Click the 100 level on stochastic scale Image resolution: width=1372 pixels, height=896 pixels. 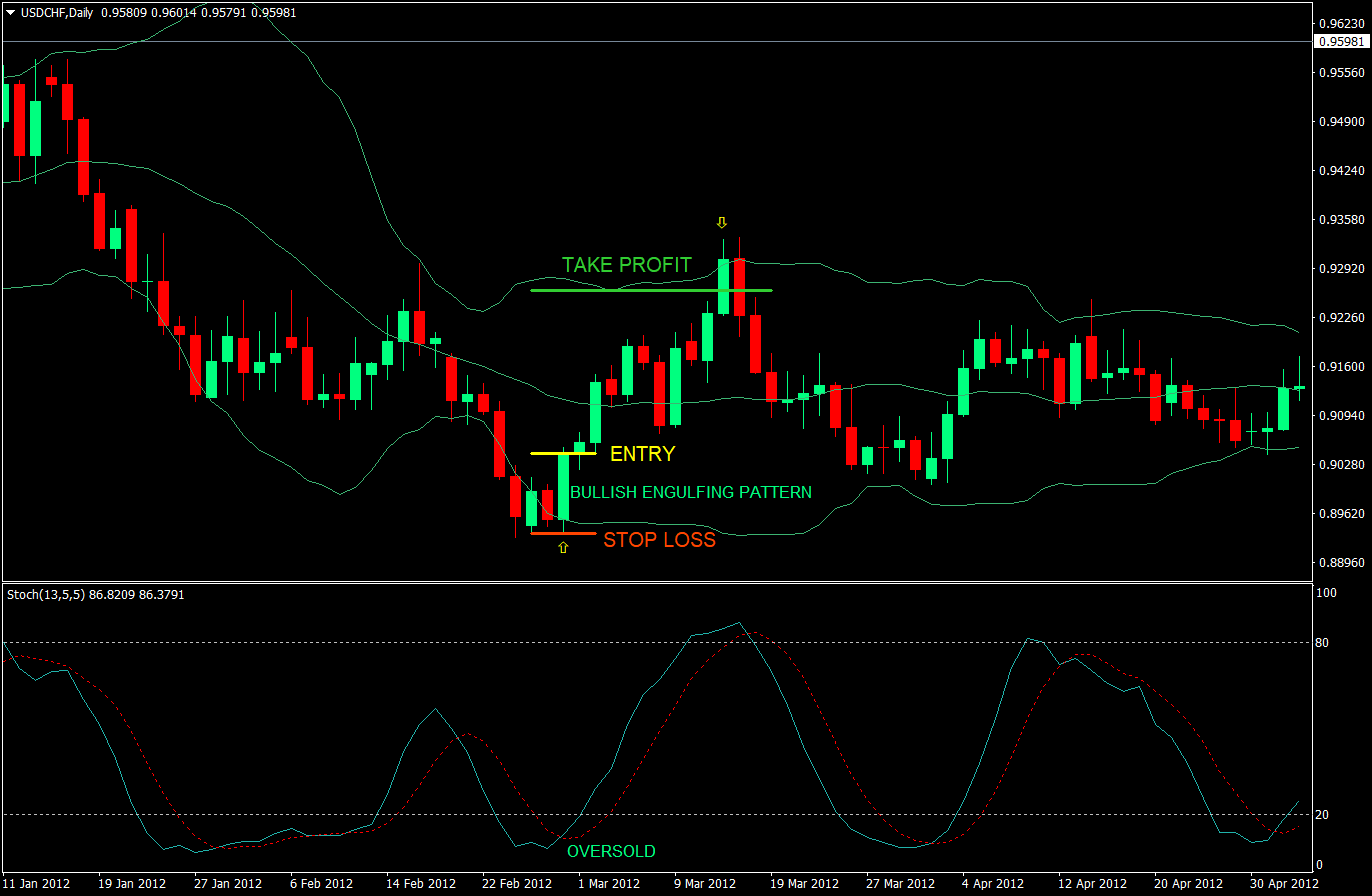point(1325,594)
